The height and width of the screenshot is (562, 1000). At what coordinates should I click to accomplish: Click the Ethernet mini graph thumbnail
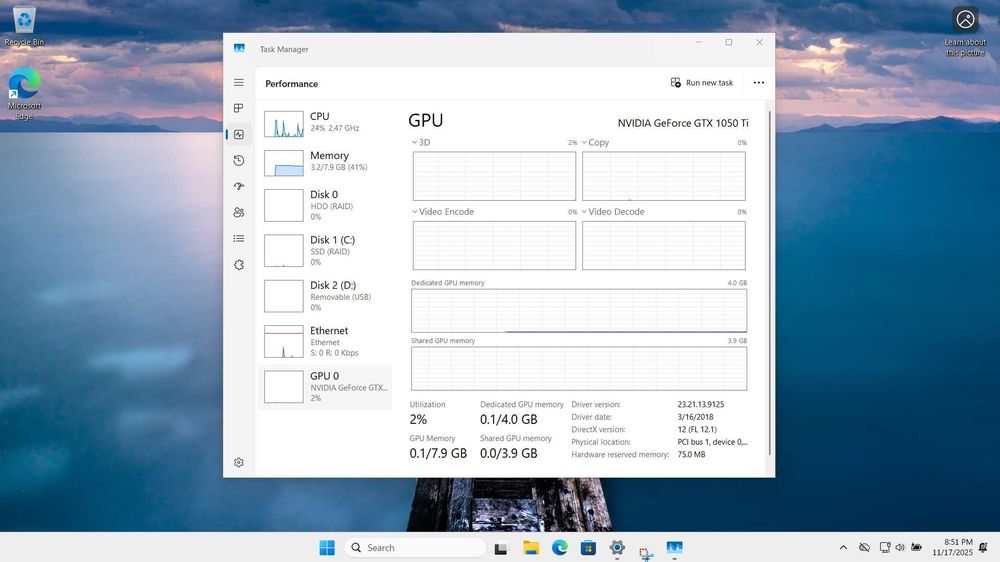click(x=284, y=341)
